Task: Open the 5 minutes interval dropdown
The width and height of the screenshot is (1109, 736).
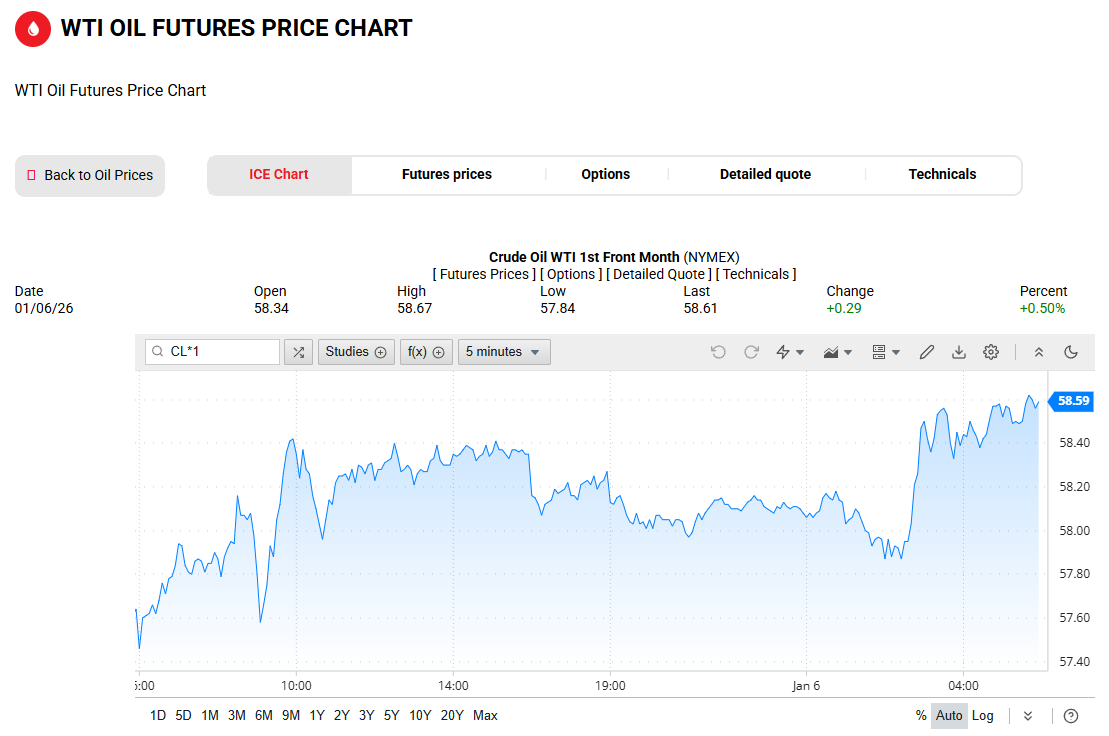Action: [x=503, y=352]
